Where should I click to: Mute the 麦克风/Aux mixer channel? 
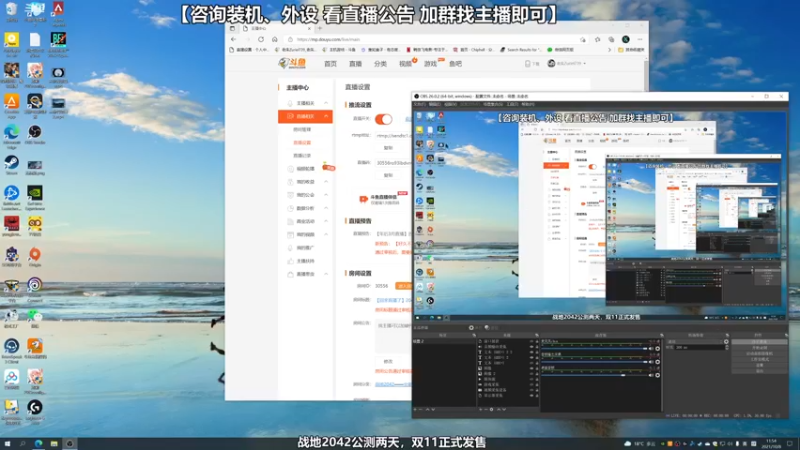tap(651, 348)
